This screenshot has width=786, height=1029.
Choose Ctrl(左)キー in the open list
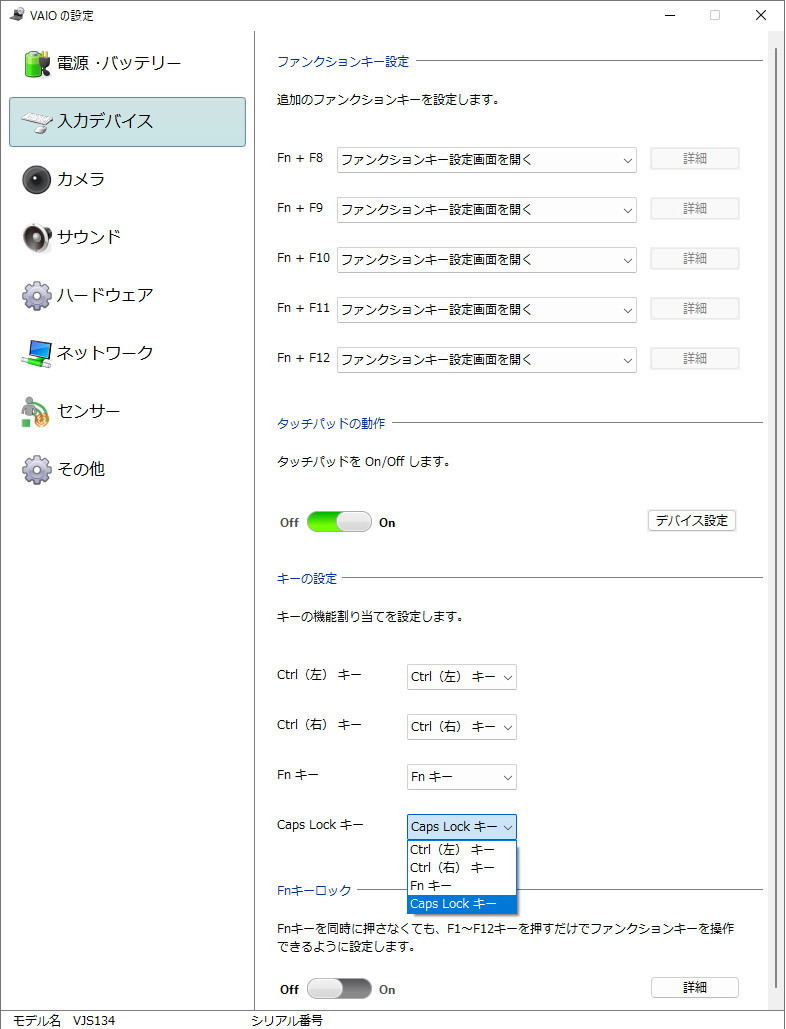pos(462,850)
